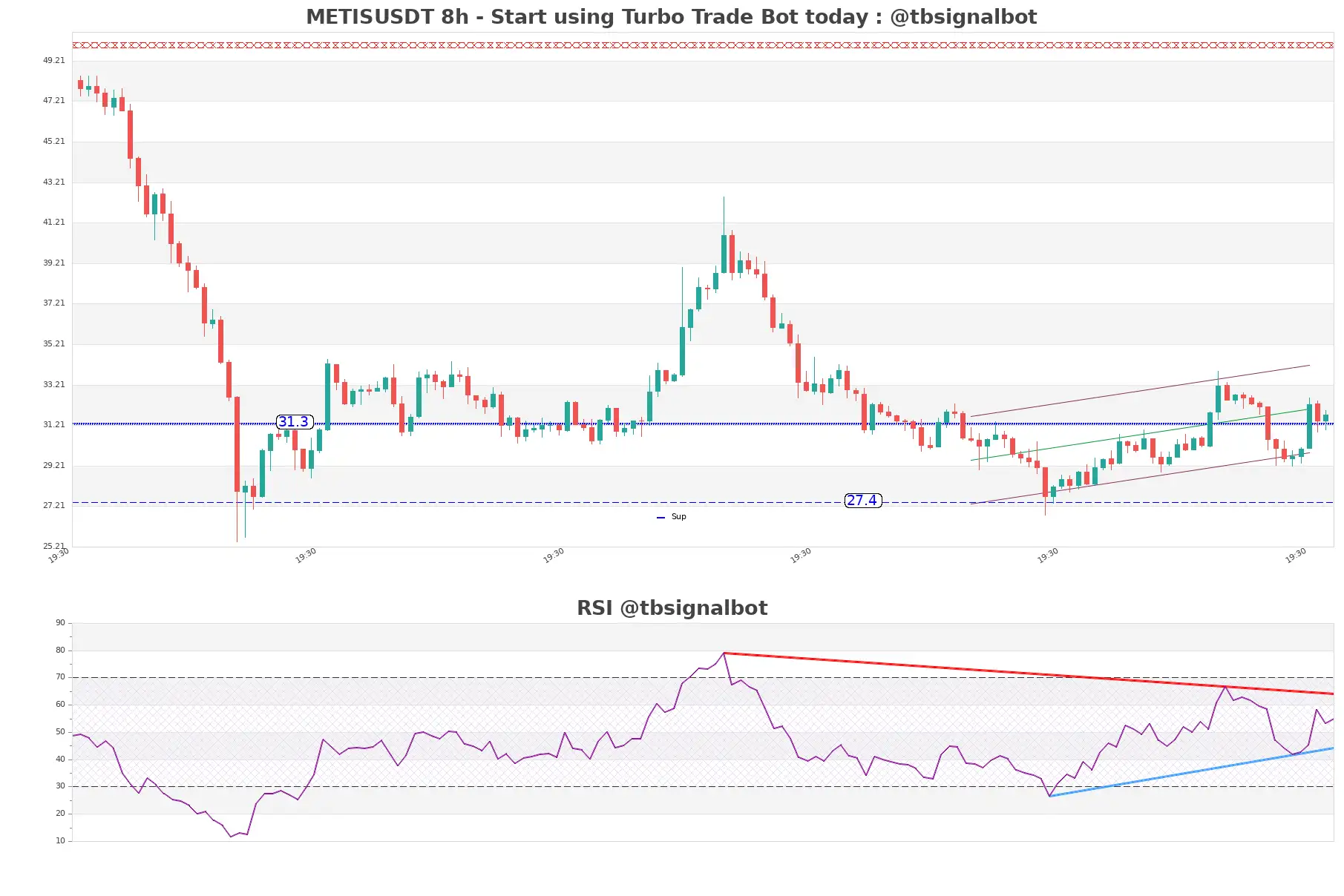The height and width of the screenshot is (896, 1344).
Task: Click the 29.21 price axis label
Action: pyautogui.click(x=54, y=465)
